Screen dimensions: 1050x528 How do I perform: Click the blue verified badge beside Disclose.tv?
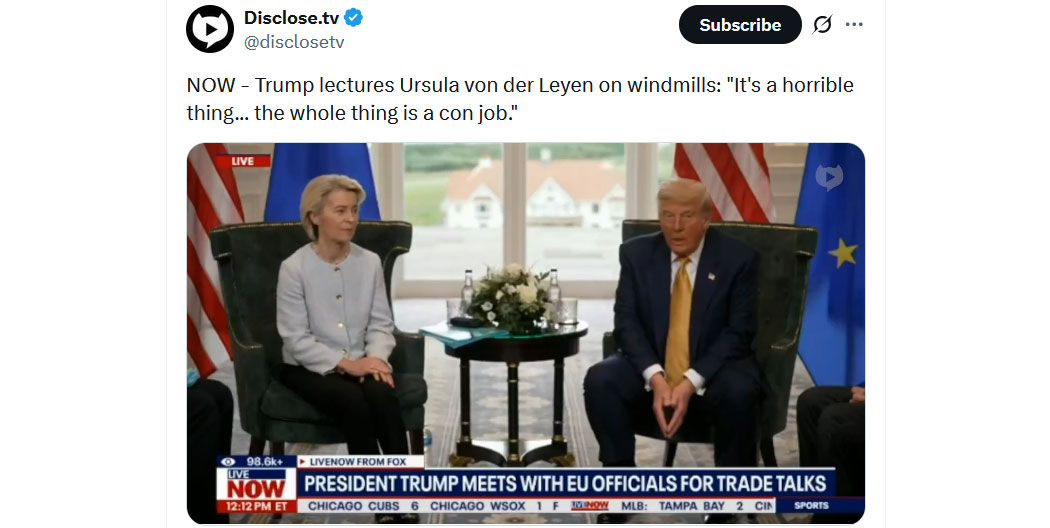tap(354, 18)
